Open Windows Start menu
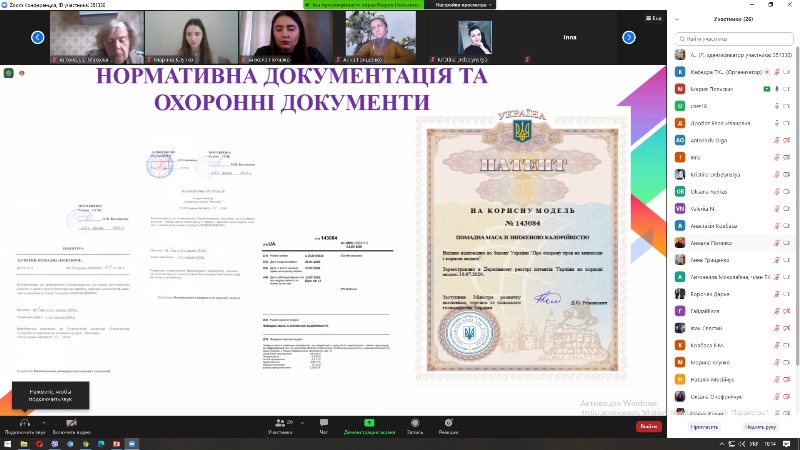Viewport: 800px width, 450px height. 7,444
